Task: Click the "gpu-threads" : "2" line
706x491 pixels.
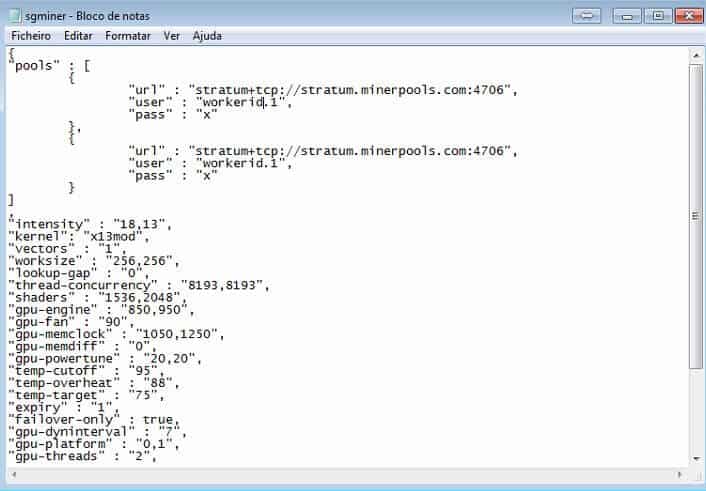Action: click(x=83, y=455)
